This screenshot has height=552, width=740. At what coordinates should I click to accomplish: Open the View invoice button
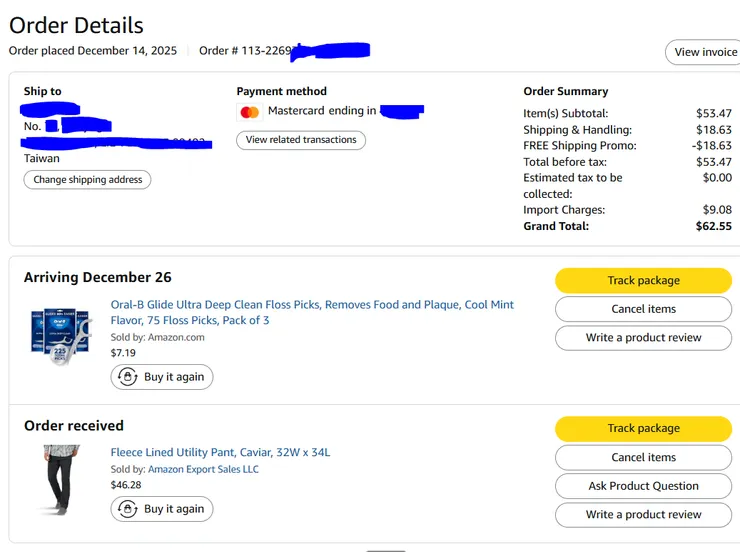click(704, 52)
